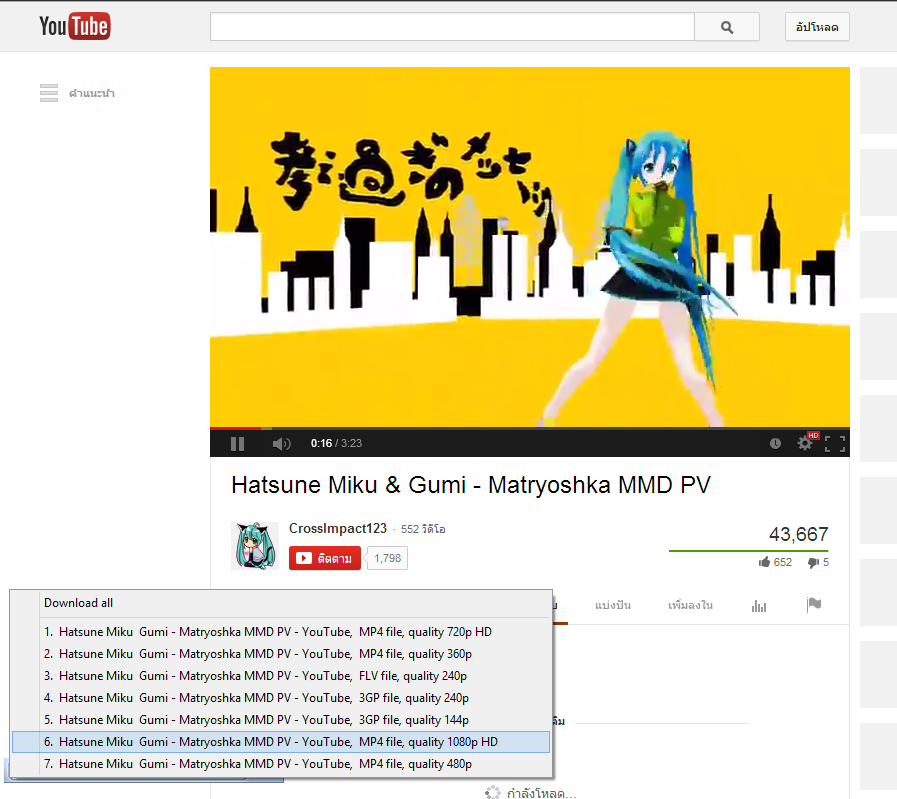Image resolution: width=897 pixels, height=799 pixels.
Task: Seek using the red video progress bar
Action: [236, 427]
